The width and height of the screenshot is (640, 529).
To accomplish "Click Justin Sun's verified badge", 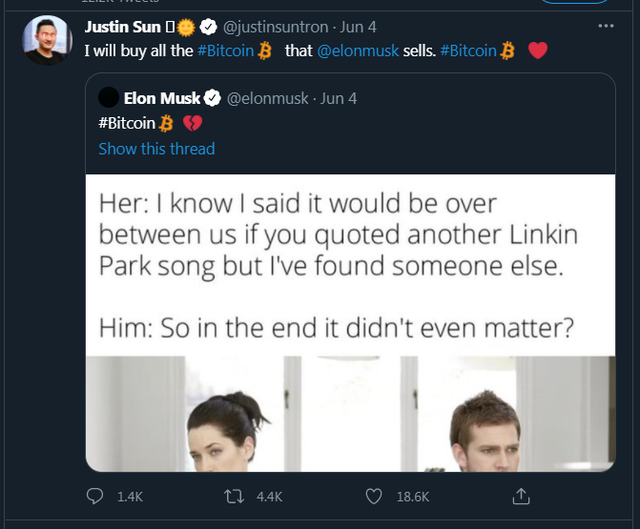I will (209, 27).
